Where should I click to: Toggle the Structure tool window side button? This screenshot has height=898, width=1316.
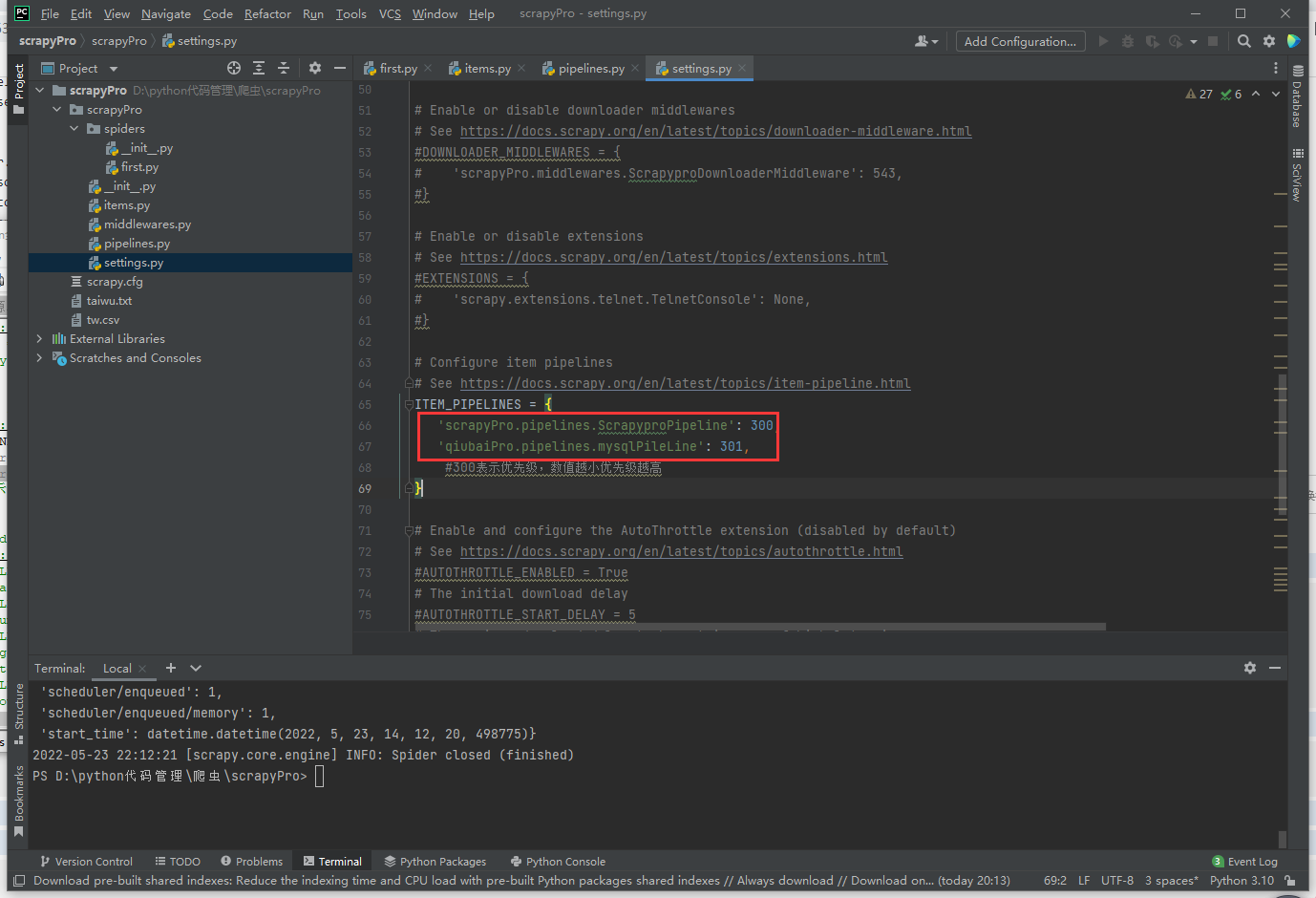coord(18,714)
